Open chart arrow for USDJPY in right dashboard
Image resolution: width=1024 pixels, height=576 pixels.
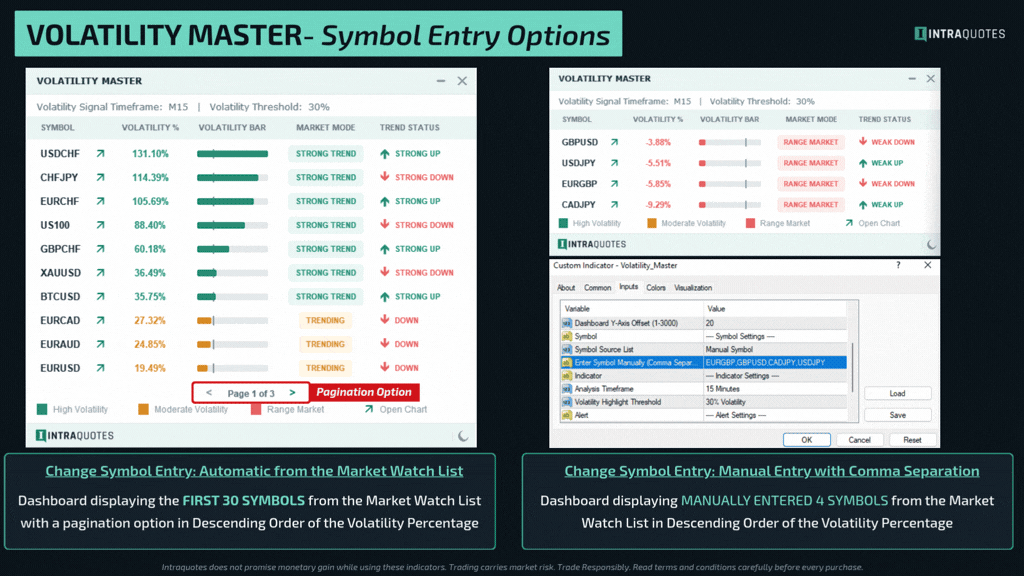pyautogui.click(x=614, y=163)
